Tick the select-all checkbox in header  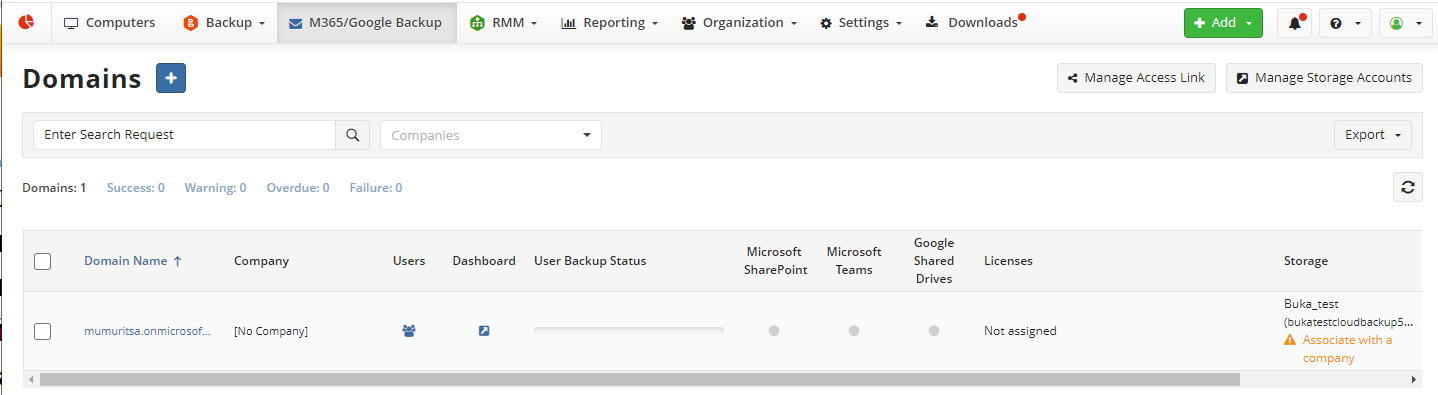42,261
